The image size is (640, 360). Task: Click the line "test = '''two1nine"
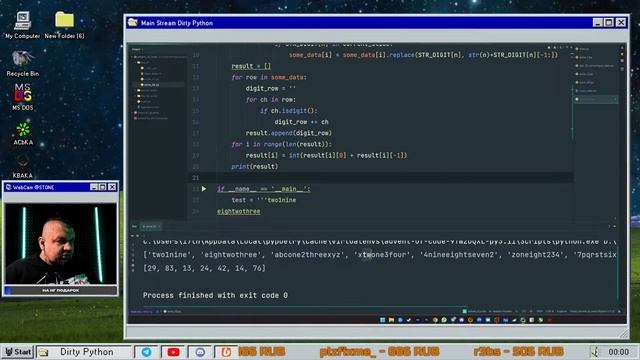[x=264, y=200]
